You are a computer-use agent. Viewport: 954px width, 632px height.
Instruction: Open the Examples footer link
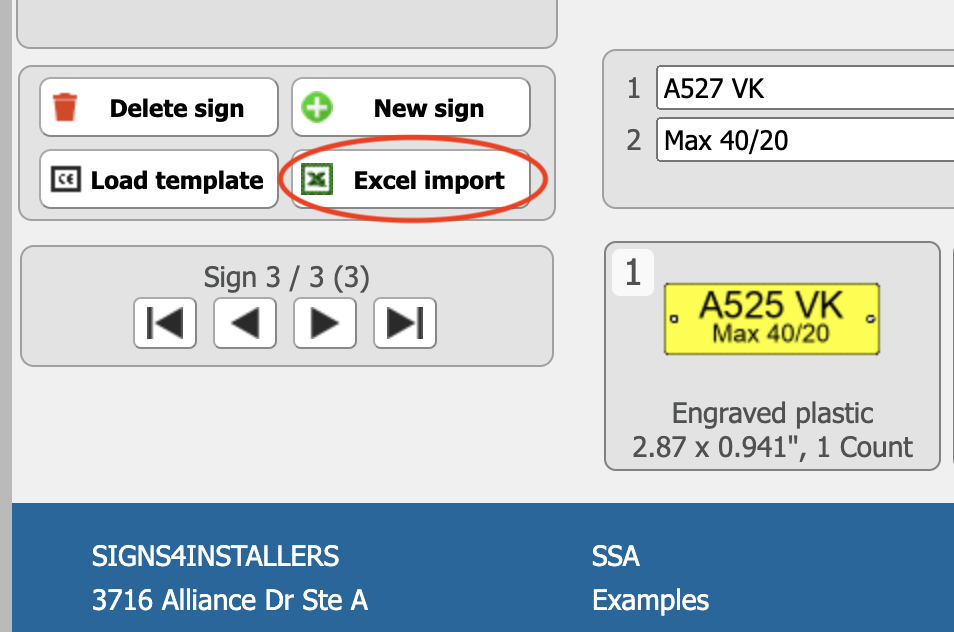[650, 600]
